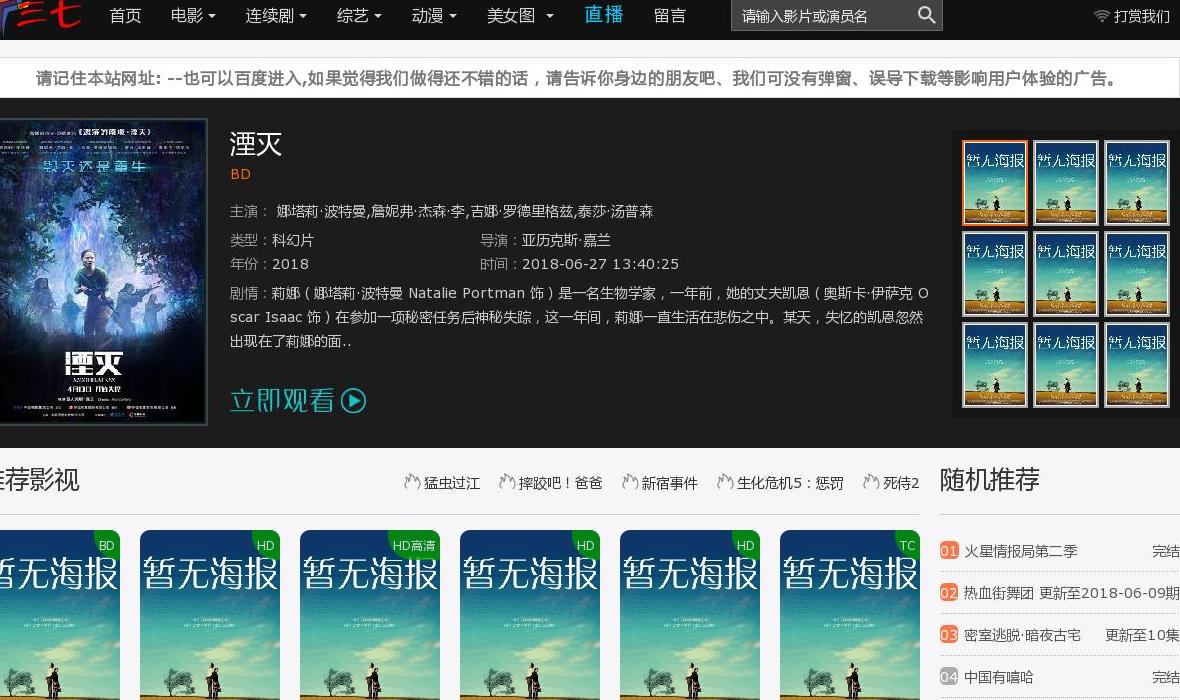Expand the 电影 dropdown menu
Screen dimensions: 1180x700
(x=193, y=16)
